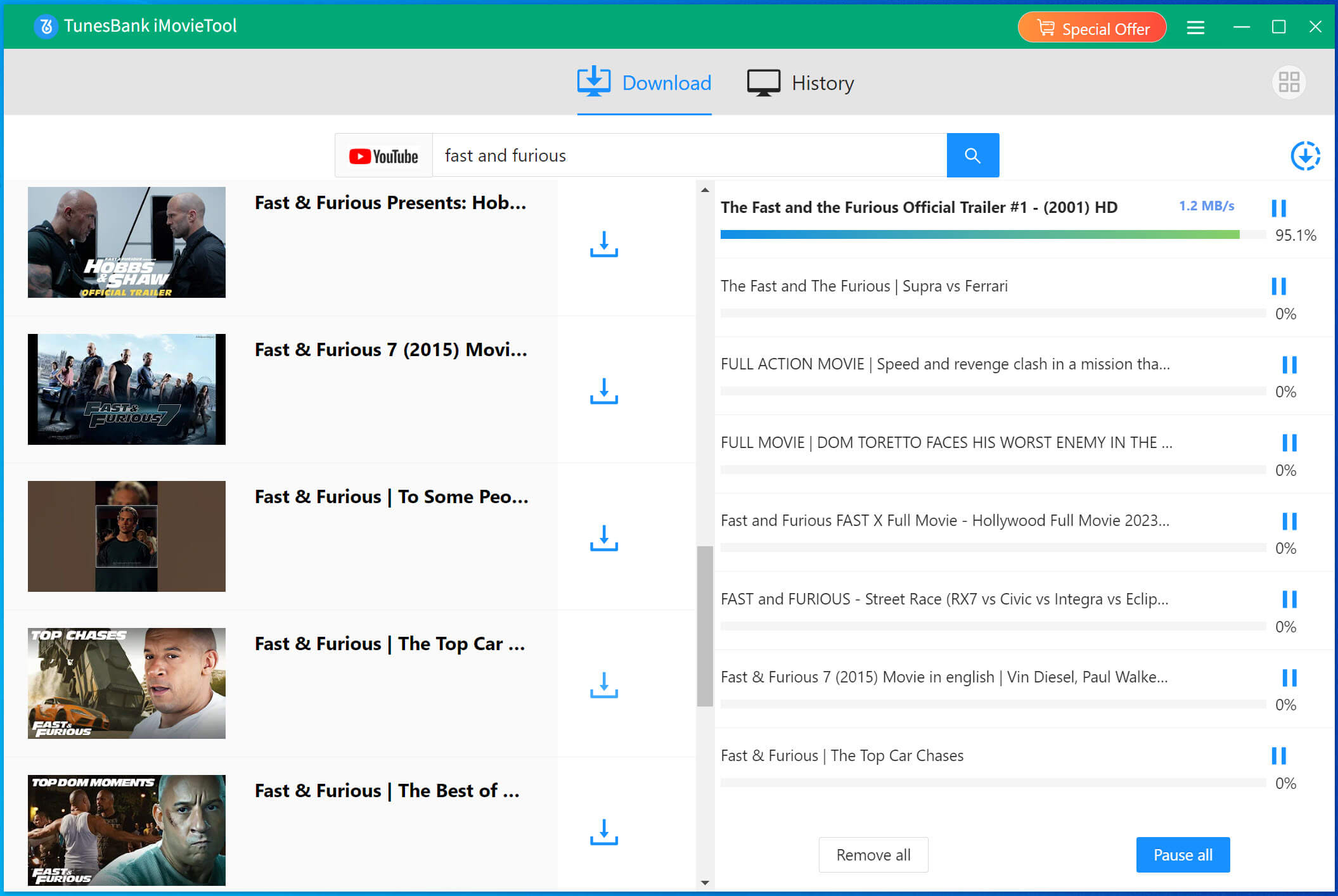Pause the Supra vs Ferrari download
The image size is (1338, 896).
click(1278, 286)
